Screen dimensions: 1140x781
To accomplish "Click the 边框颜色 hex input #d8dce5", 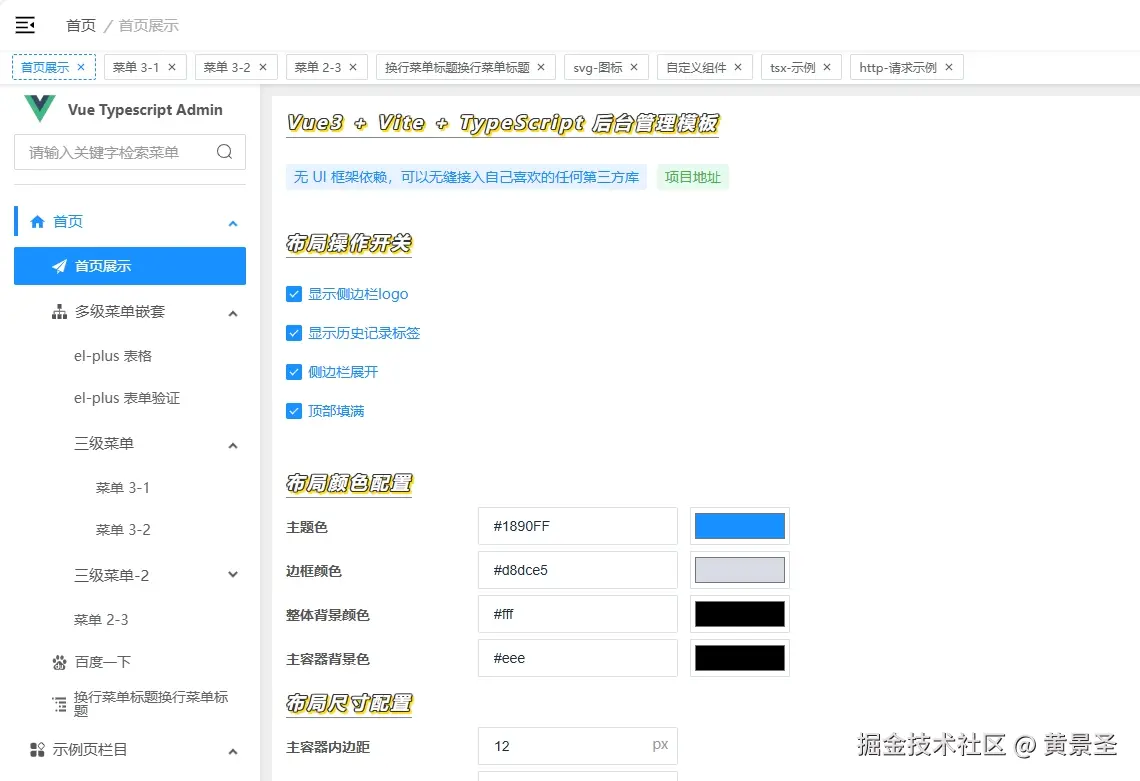I will [x=577, y=570].
